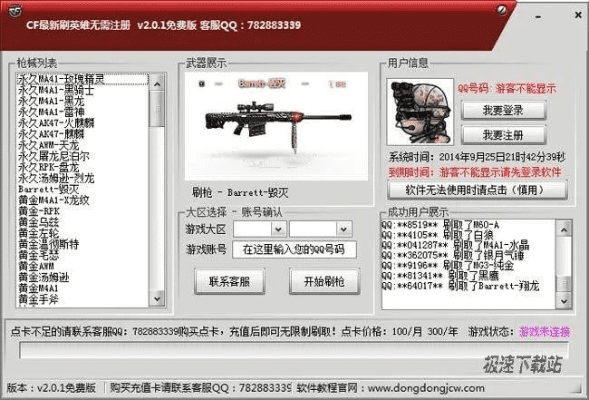Screen dimensions: 589x400
Task: Select 永久M4A1-黑骑士 in weapon list
Action: (x=56, y=91)
